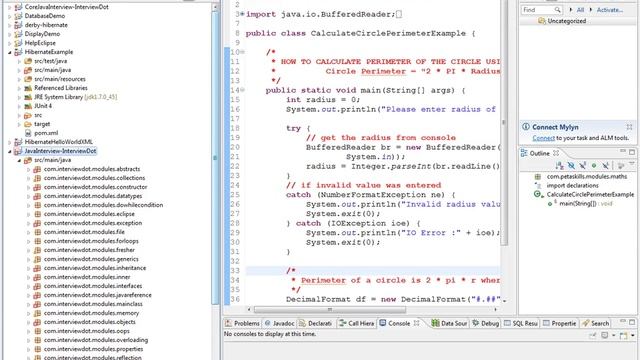The height and width of the screenshot is (360, 640).
Task: Collapse the main method at line 14
Action: (242, 90)
